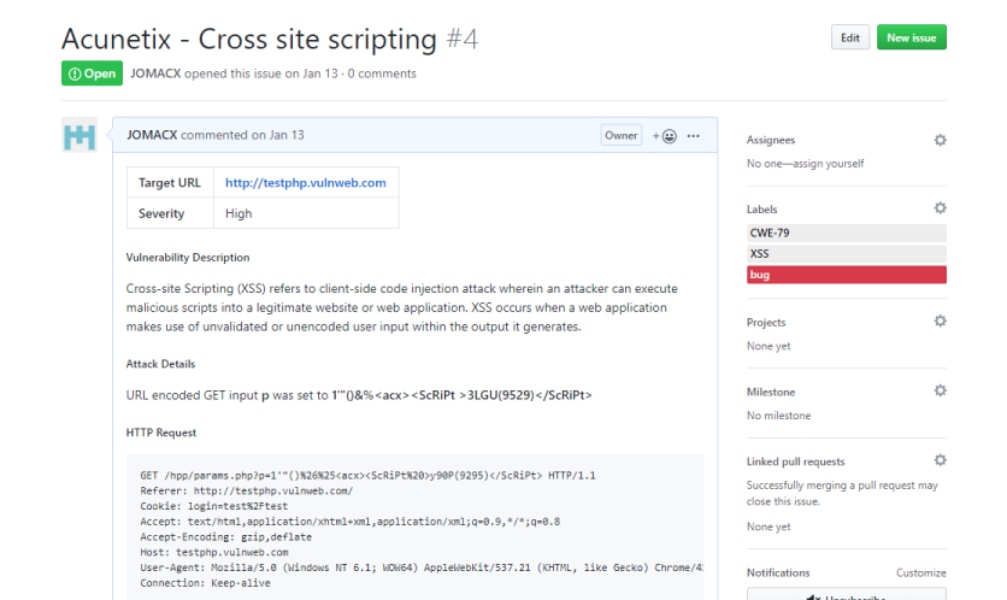The height and width of the screenshot is (600, 1007).
Task: Add an emoji reaction to the comment
Action: [665, 136]
